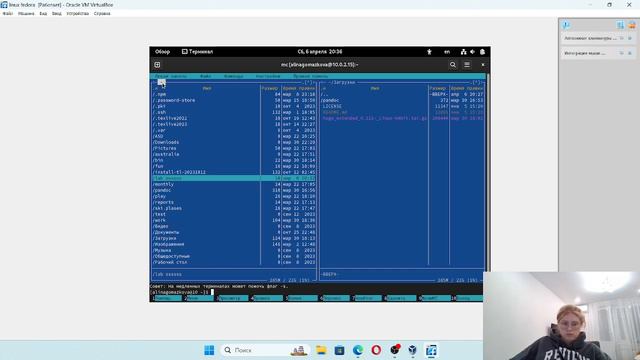Click the Windows taskbar search box 'Поиск'
Screen dimensions: 640x360
coord(264,350)
